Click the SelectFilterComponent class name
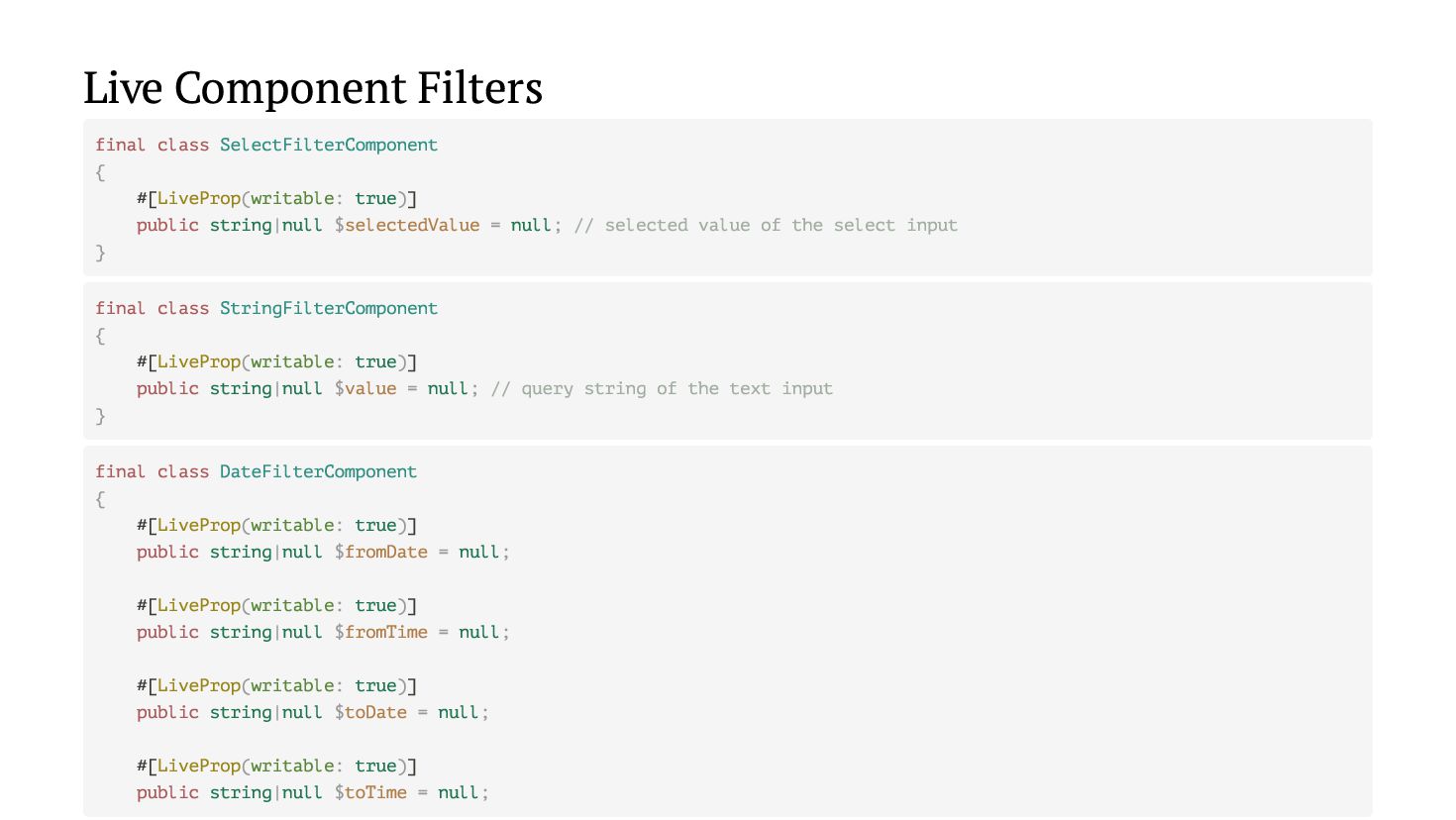Screen dimensions: 1456x820 pyautogui.click(x=328, y=145)
